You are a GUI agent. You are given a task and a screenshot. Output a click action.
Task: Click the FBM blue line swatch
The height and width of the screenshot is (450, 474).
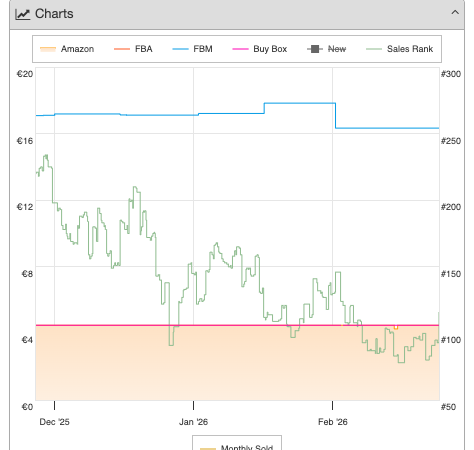[180, 49]
